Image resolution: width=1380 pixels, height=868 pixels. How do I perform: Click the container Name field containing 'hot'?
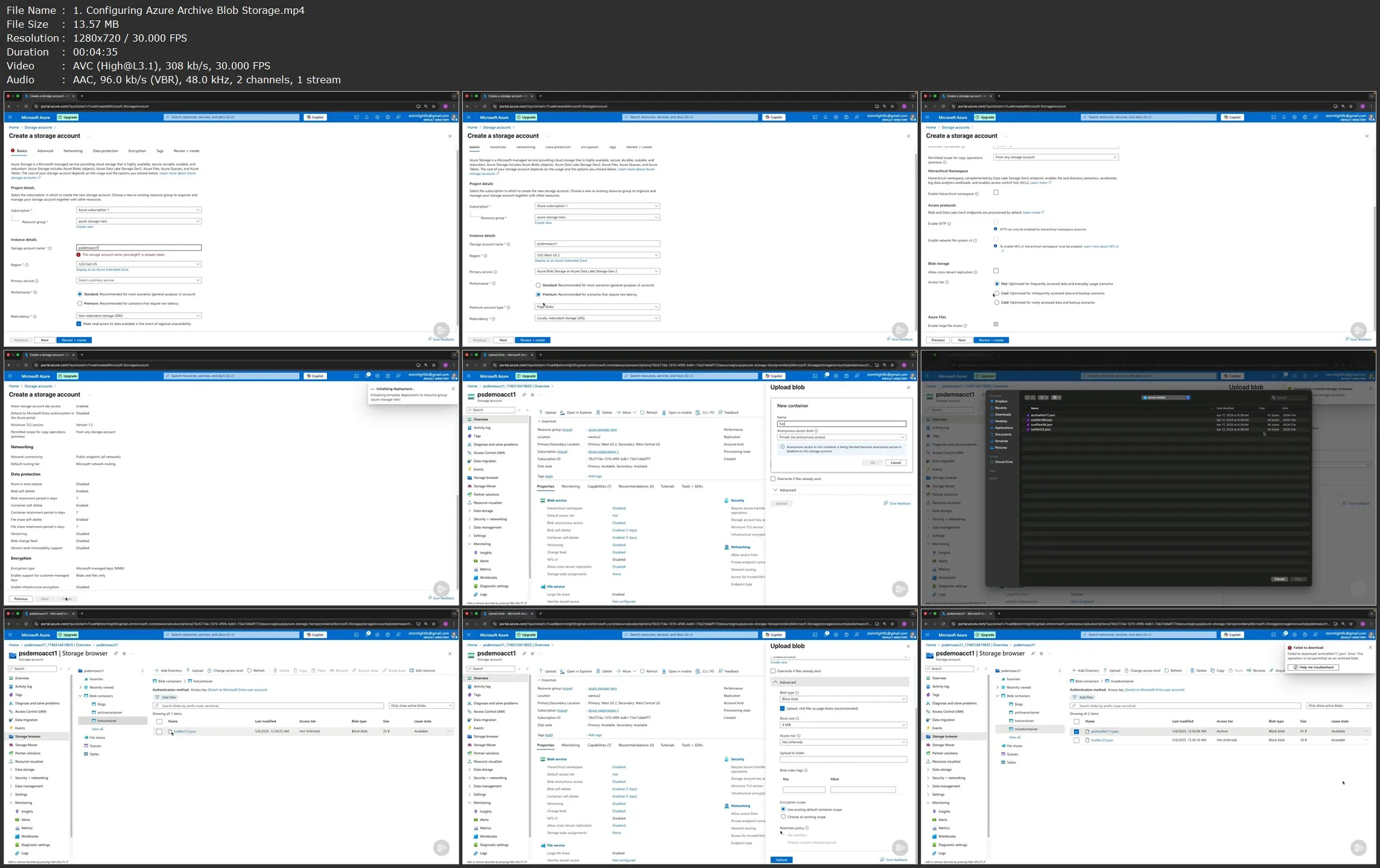click(x=842, y=424)
